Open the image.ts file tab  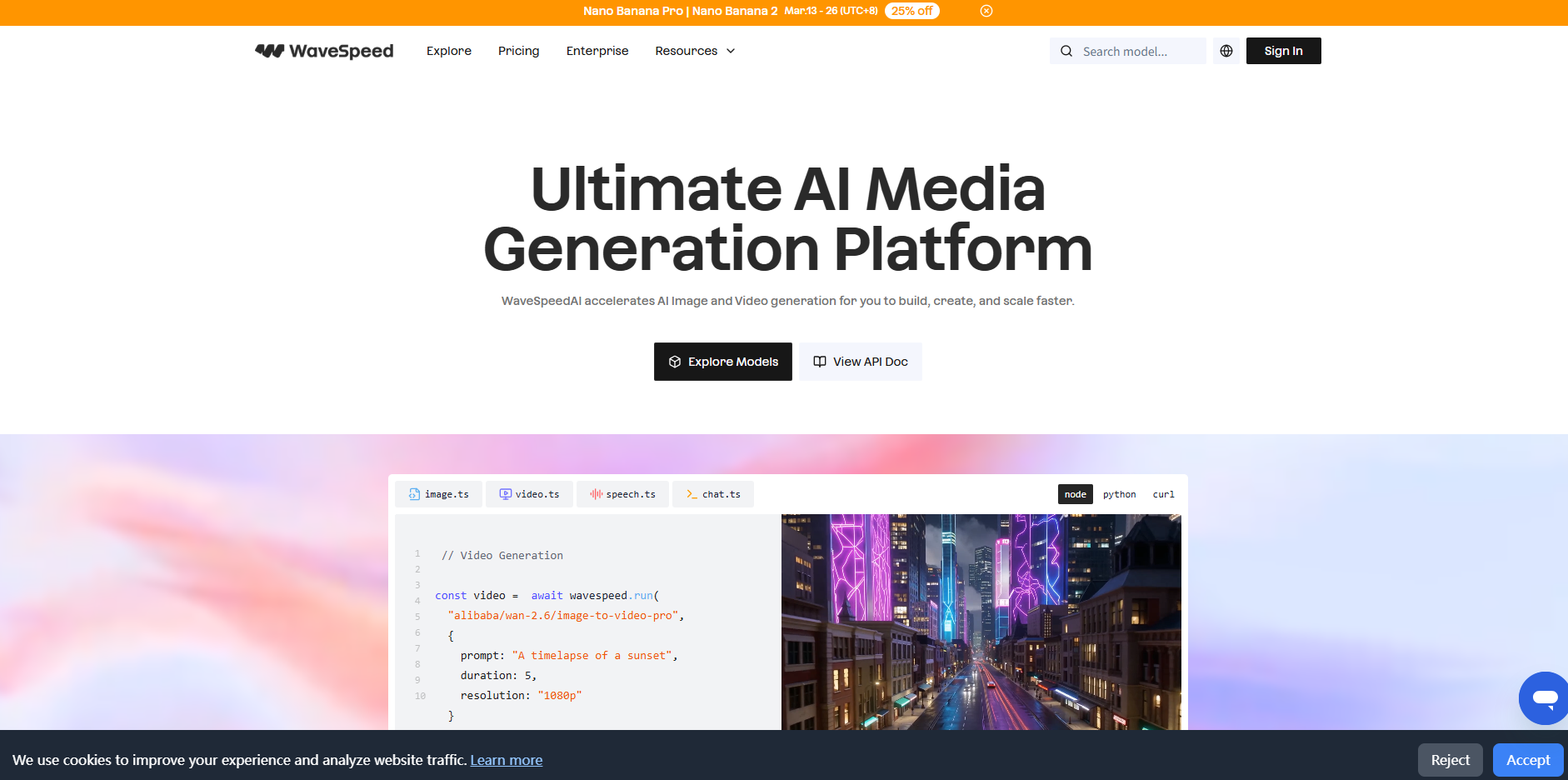(438, 494)
